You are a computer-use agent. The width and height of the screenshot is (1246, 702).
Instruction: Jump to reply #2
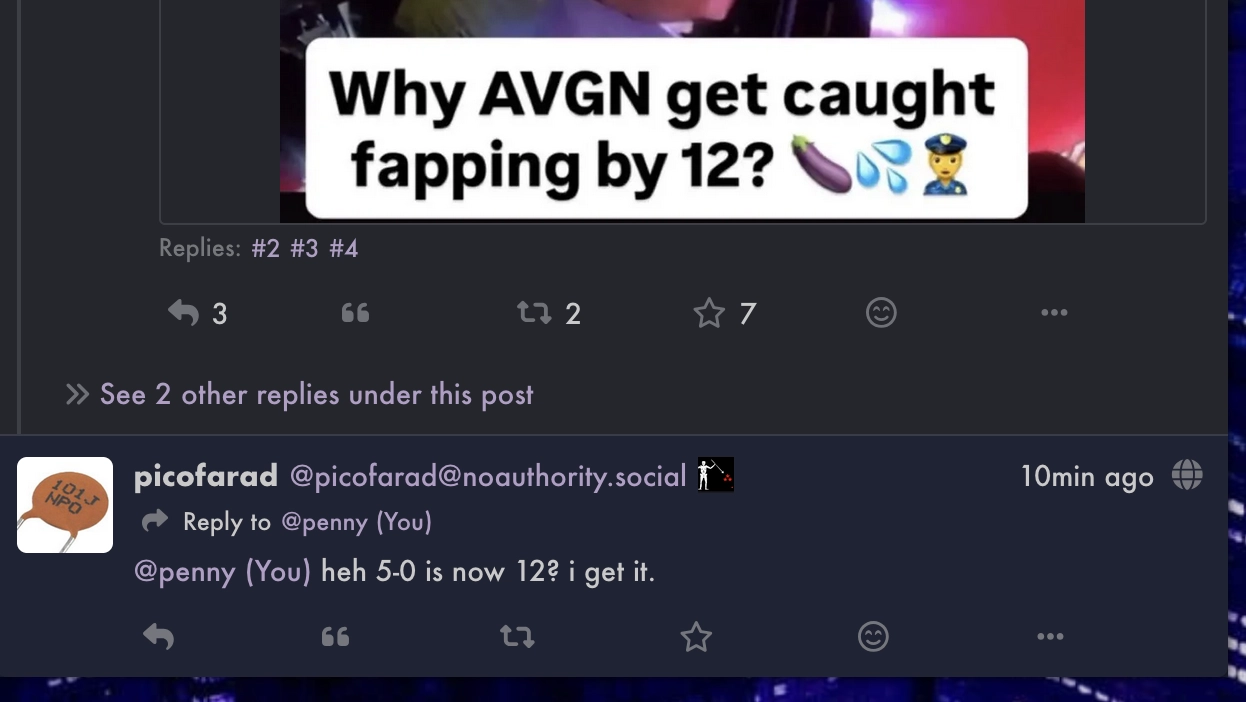tap(266, 248)
